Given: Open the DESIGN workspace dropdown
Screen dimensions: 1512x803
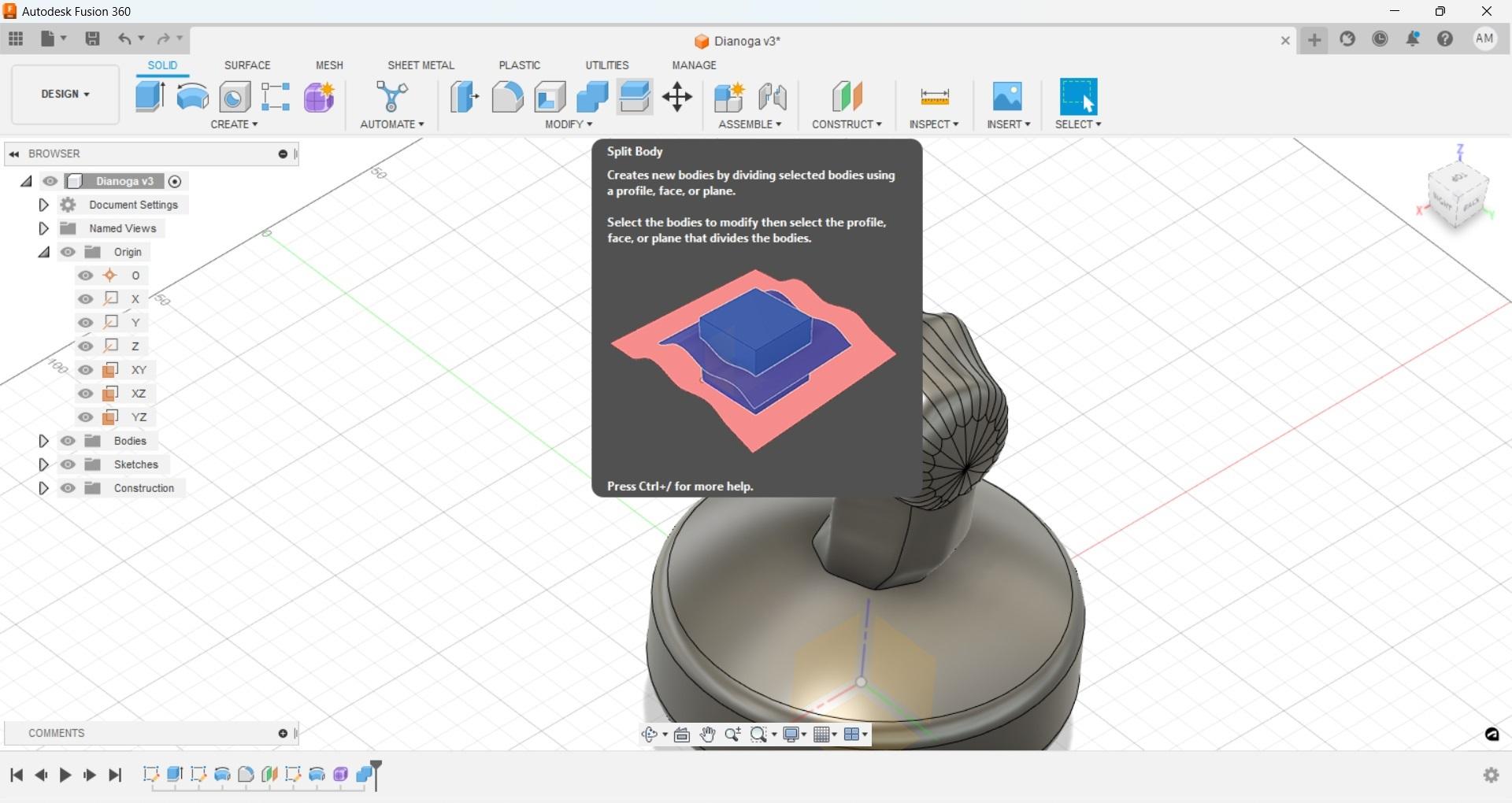Looking at the screenshot, I should coord(65,94).
